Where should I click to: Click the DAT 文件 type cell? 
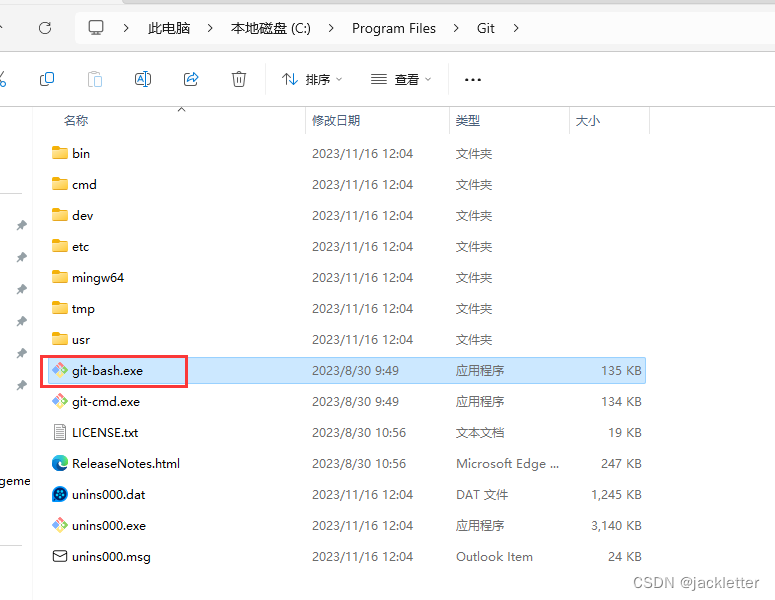482,495
